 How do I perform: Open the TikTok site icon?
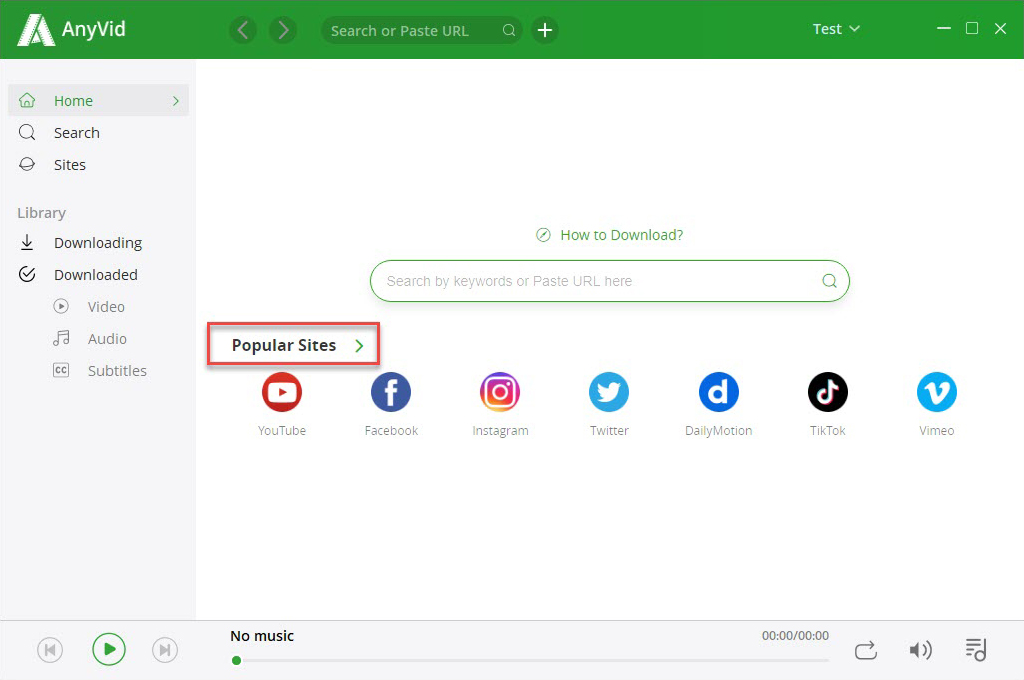(827, 392)
